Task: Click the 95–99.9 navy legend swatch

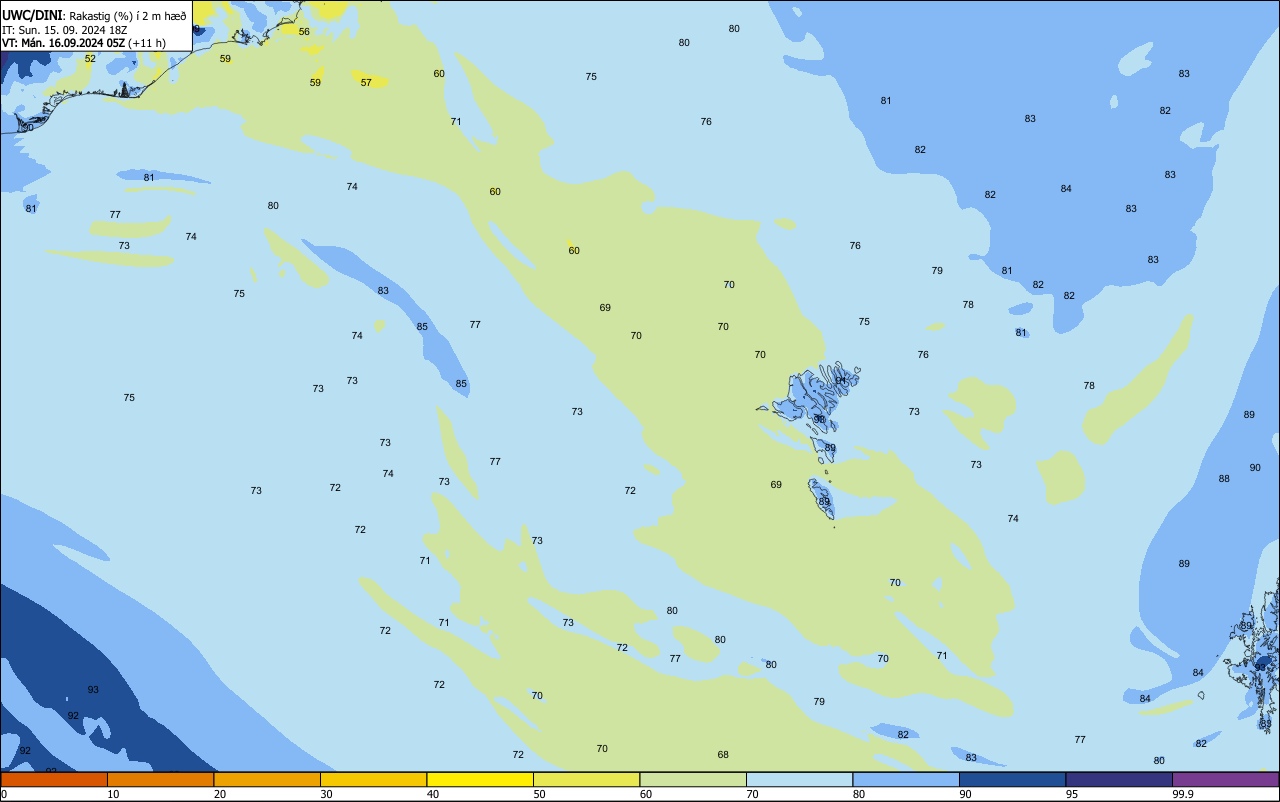Action: tap(1119, 779)
